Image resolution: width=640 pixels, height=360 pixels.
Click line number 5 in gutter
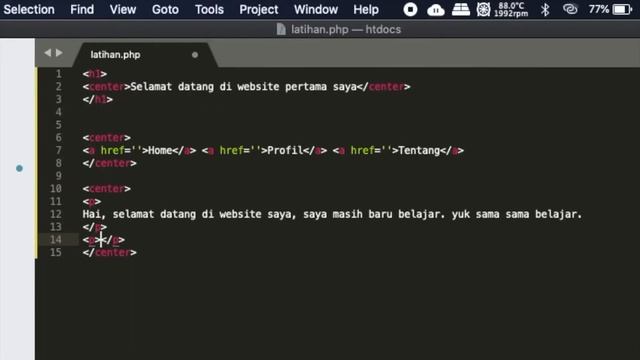point(59,125)
